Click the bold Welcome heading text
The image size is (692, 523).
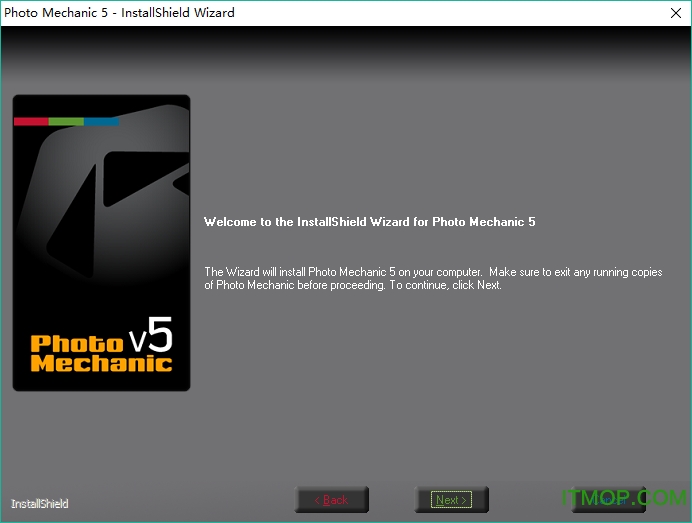point(369,222)
